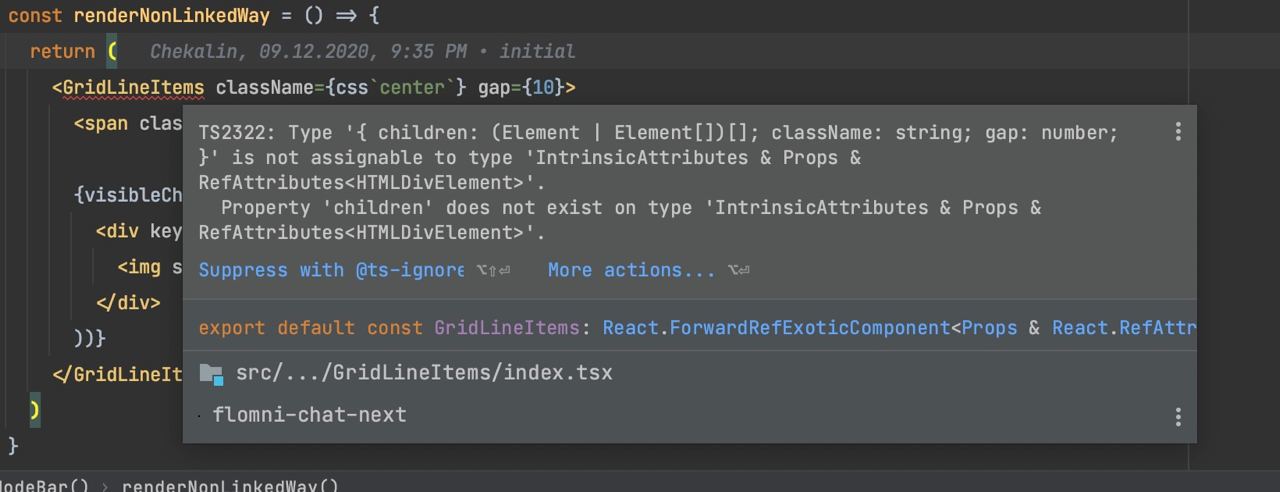Click the React.RefAttr type link in the definition
Image resolution: width=1280 pixels, height=492 pixels.
(1123, 328)
